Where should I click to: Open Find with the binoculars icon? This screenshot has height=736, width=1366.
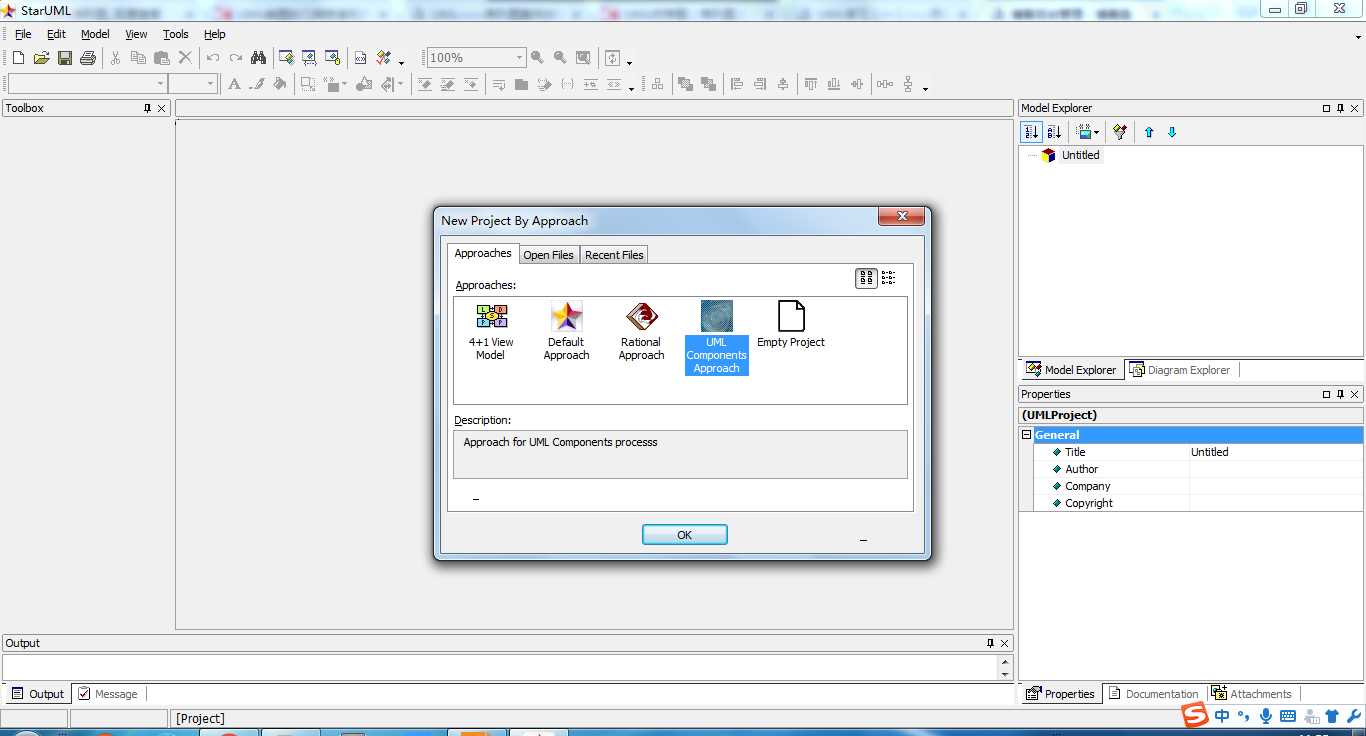coord(259,58)
